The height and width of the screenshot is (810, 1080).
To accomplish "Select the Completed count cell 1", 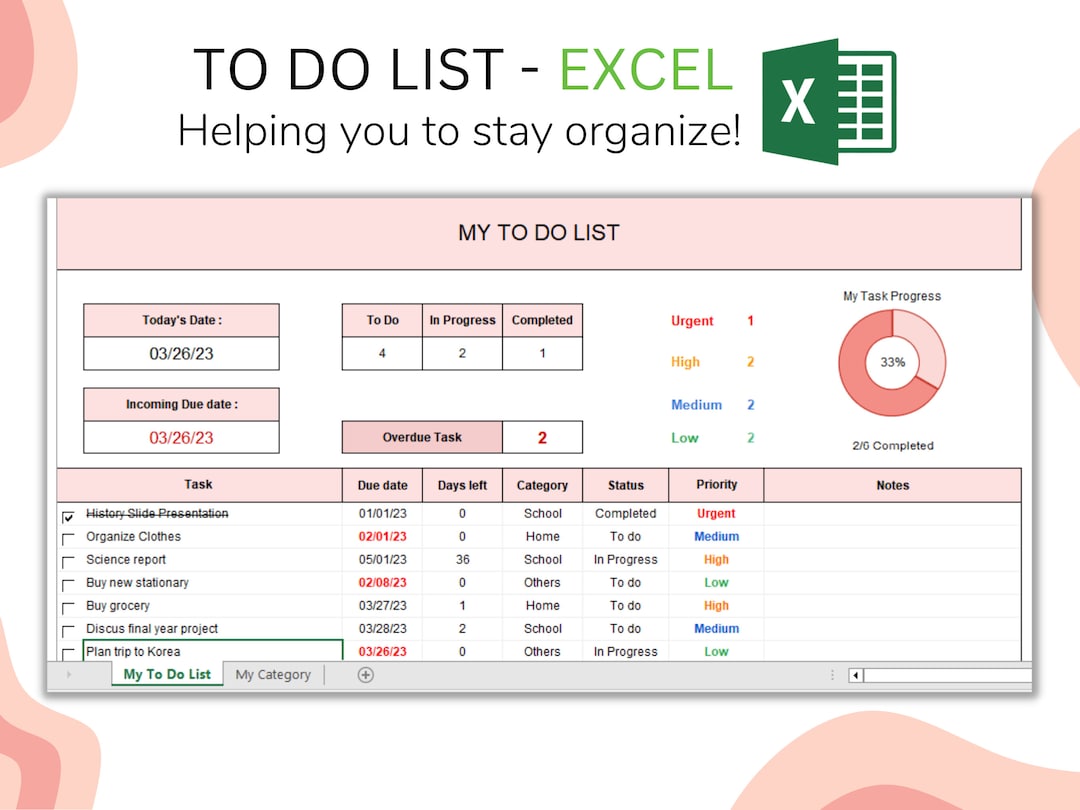I will [542, 353].
